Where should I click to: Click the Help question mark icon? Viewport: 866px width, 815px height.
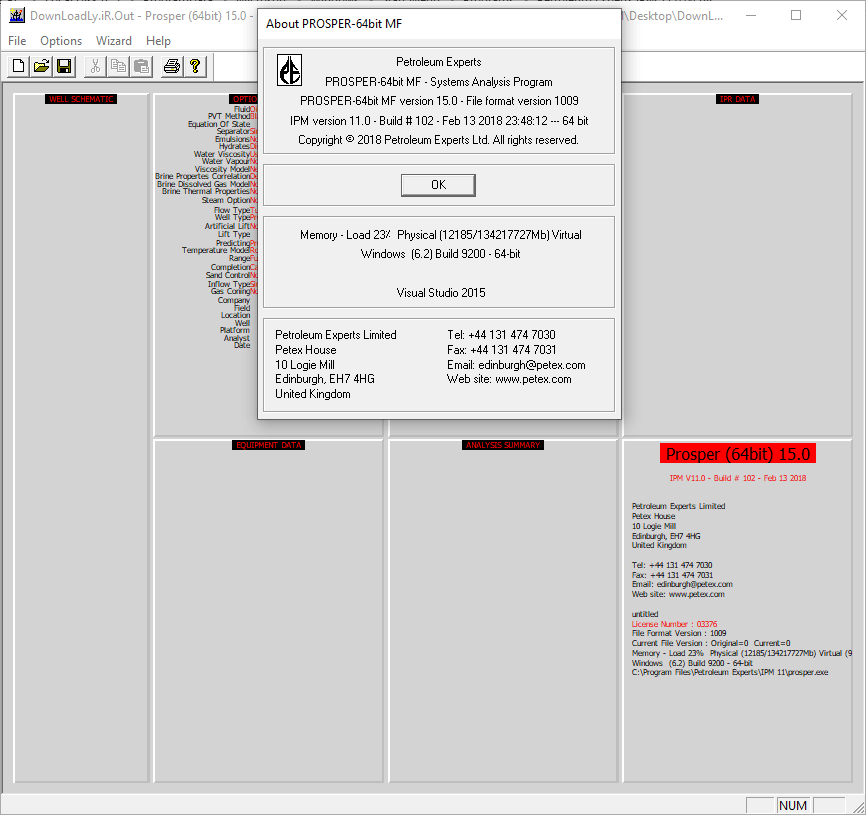click(x=195, y=66)
